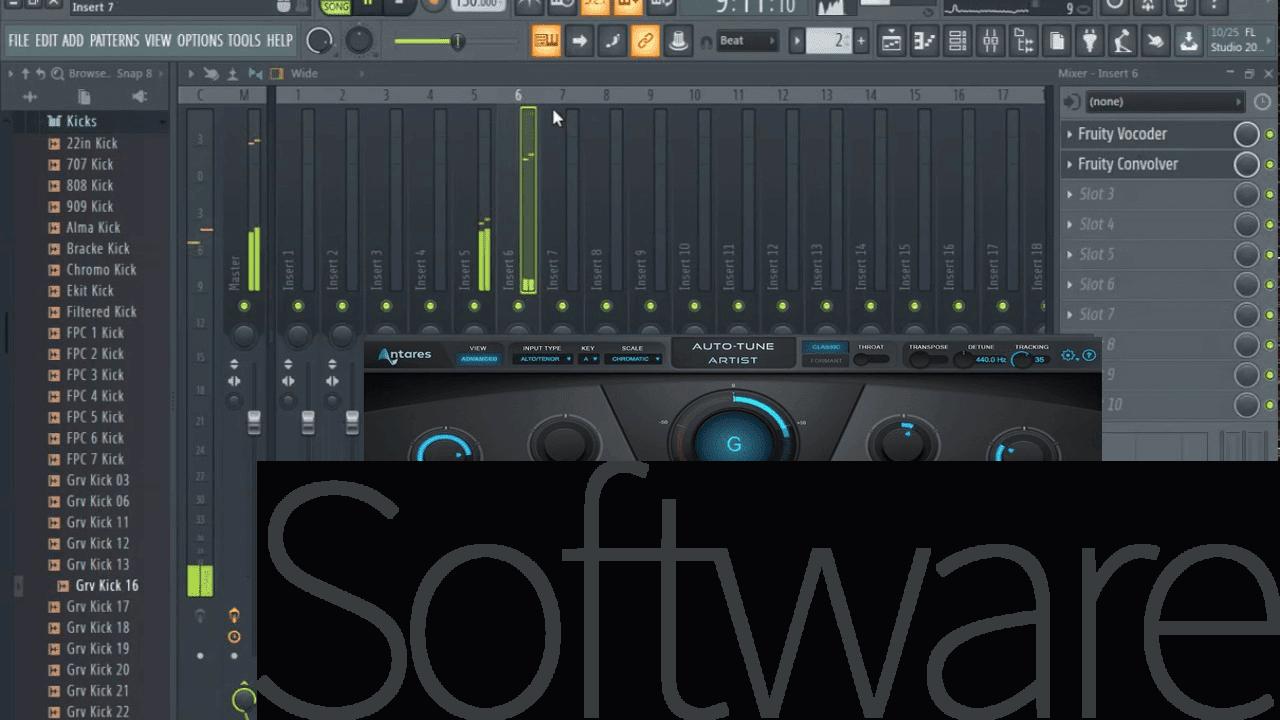Viewport: 1280px width, 720px height.
Task: Click the Master up-down arrows icon
Action: [234, 364]
